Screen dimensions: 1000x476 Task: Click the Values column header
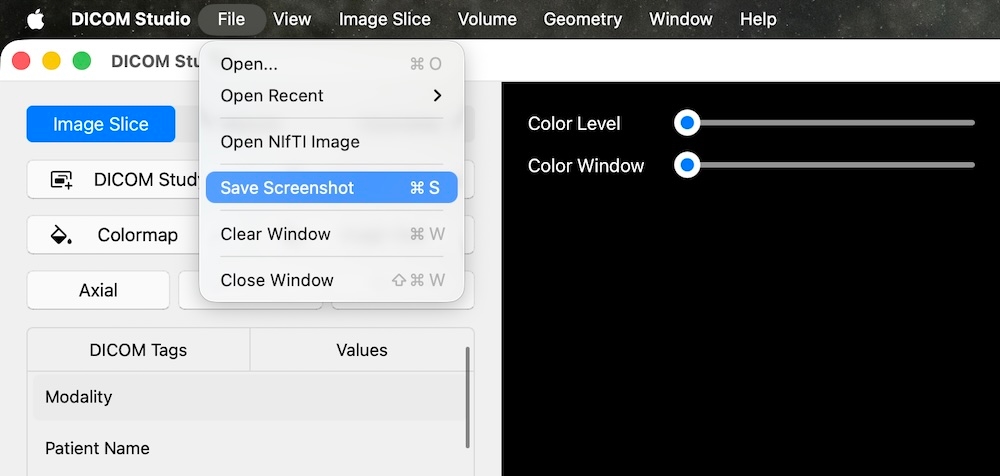coord(362,350)
